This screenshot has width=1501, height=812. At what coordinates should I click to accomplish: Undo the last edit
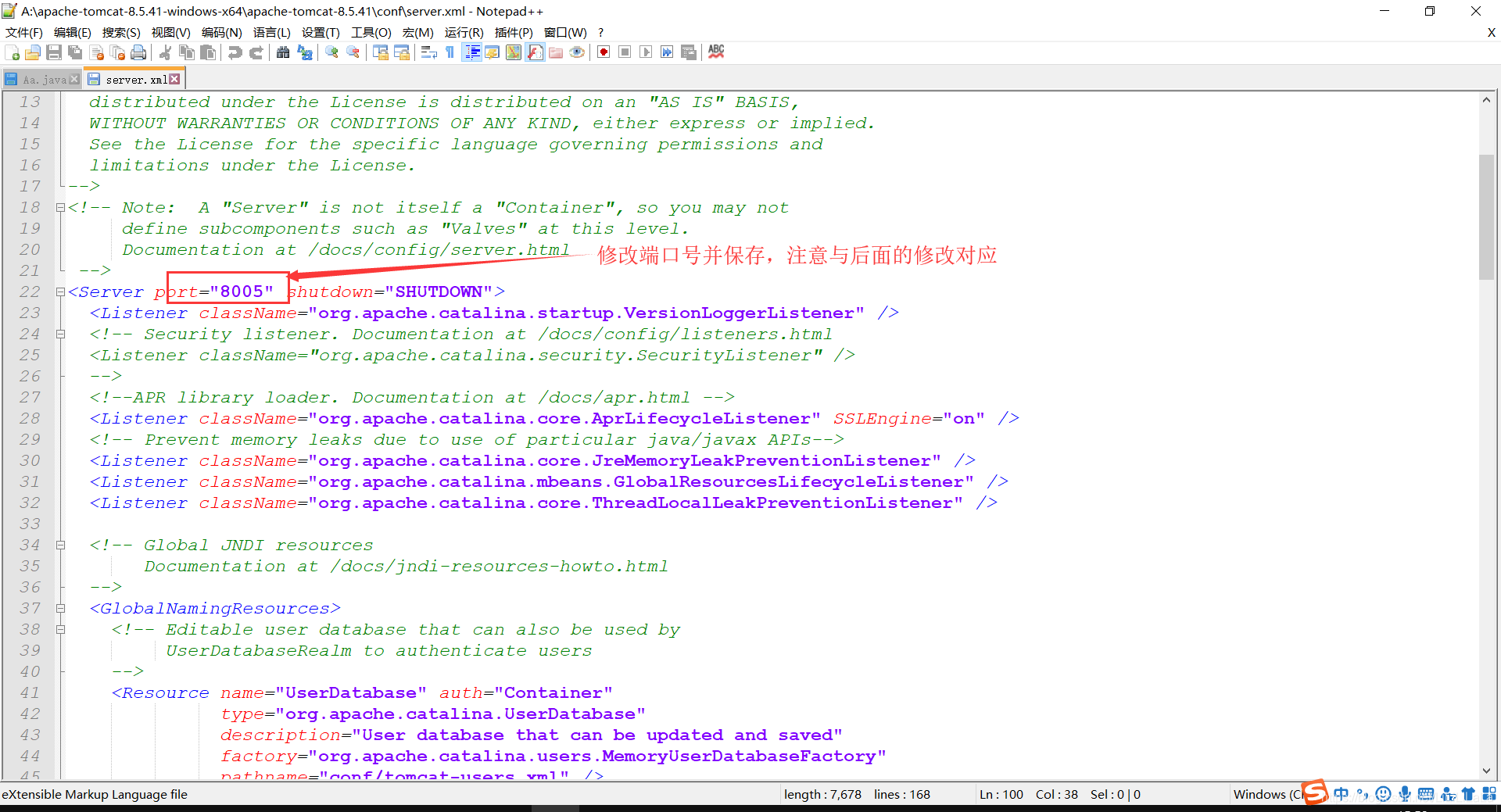click(x=235, y=52)
